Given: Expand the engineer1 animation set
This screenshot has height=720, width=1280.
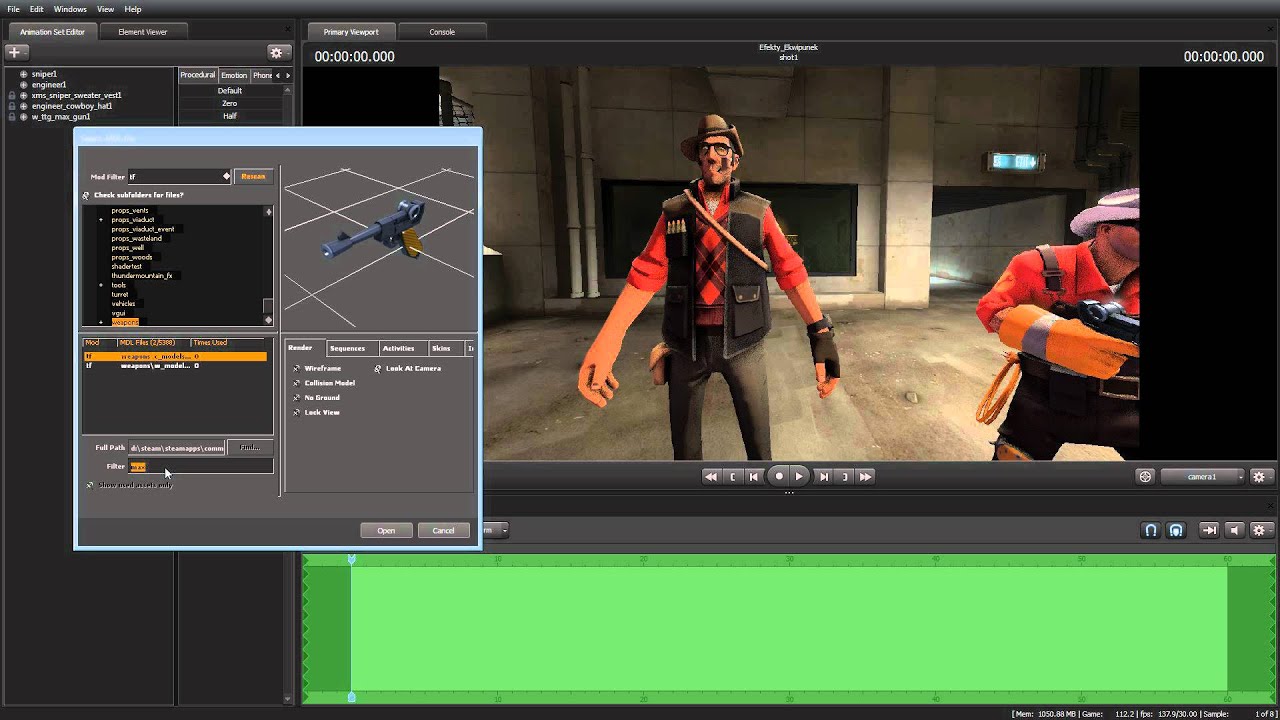Looking at the screenshot, I should click(x=23, y=85).
